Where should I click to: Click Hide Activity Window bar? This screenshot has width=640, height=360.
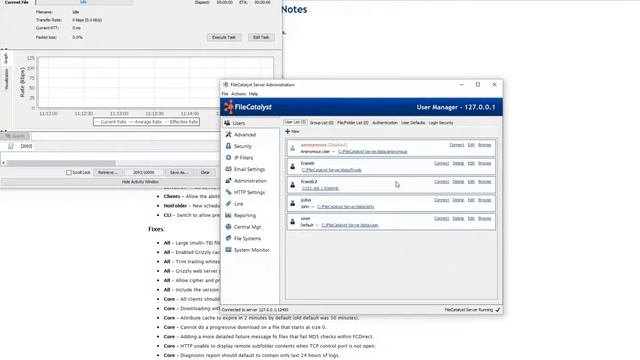140,182
